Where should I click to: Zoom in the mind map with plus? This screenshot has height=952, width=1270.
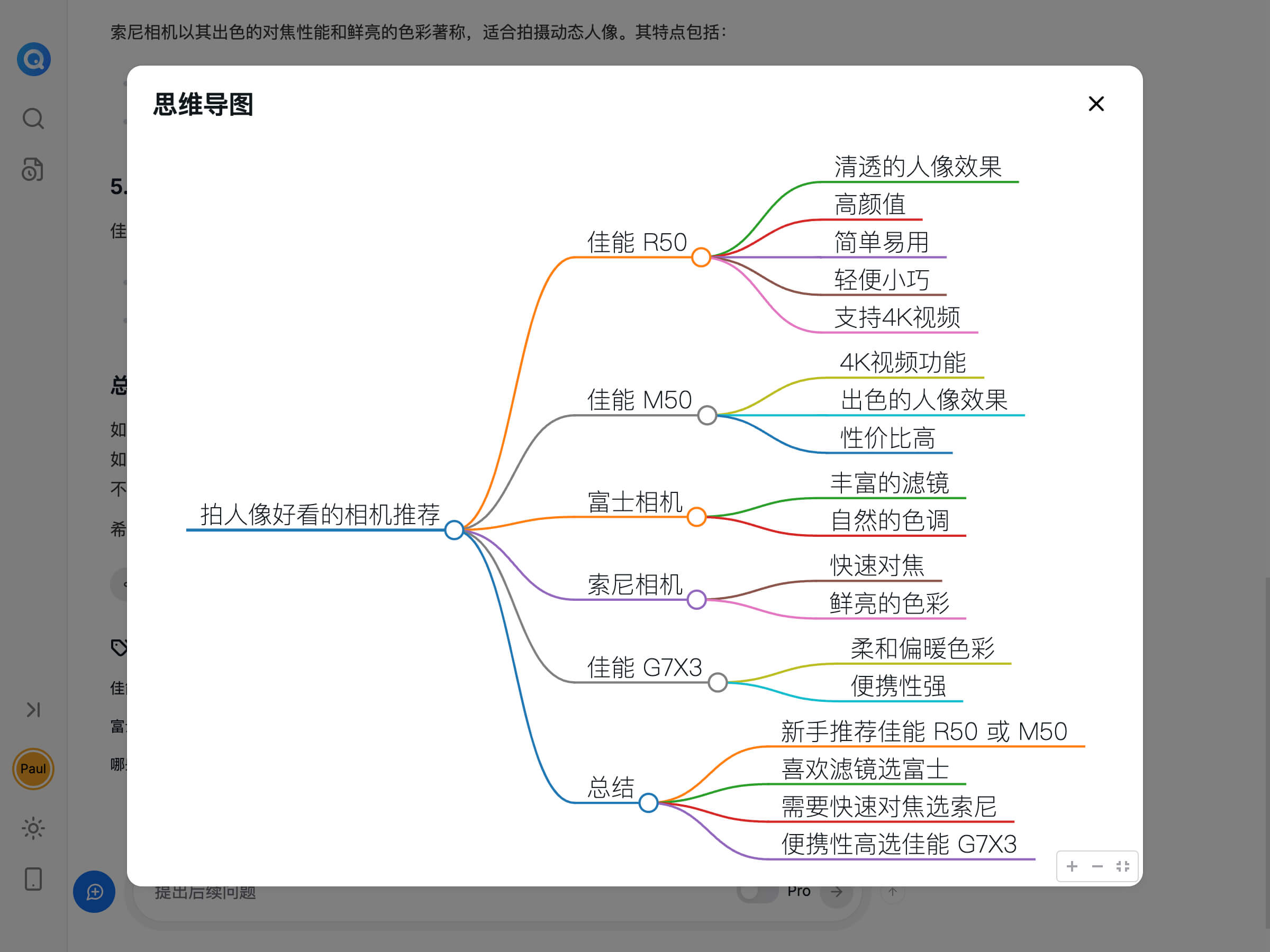[1072, 866]
